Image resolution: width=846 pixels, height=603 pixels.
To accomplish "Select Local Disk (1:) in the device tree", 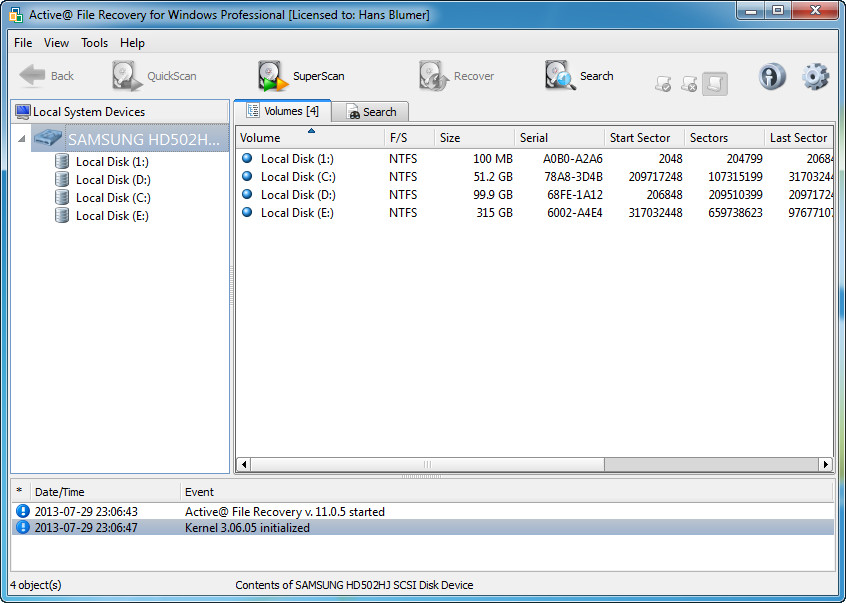I will pyautogui.click(x=112, y=161).
